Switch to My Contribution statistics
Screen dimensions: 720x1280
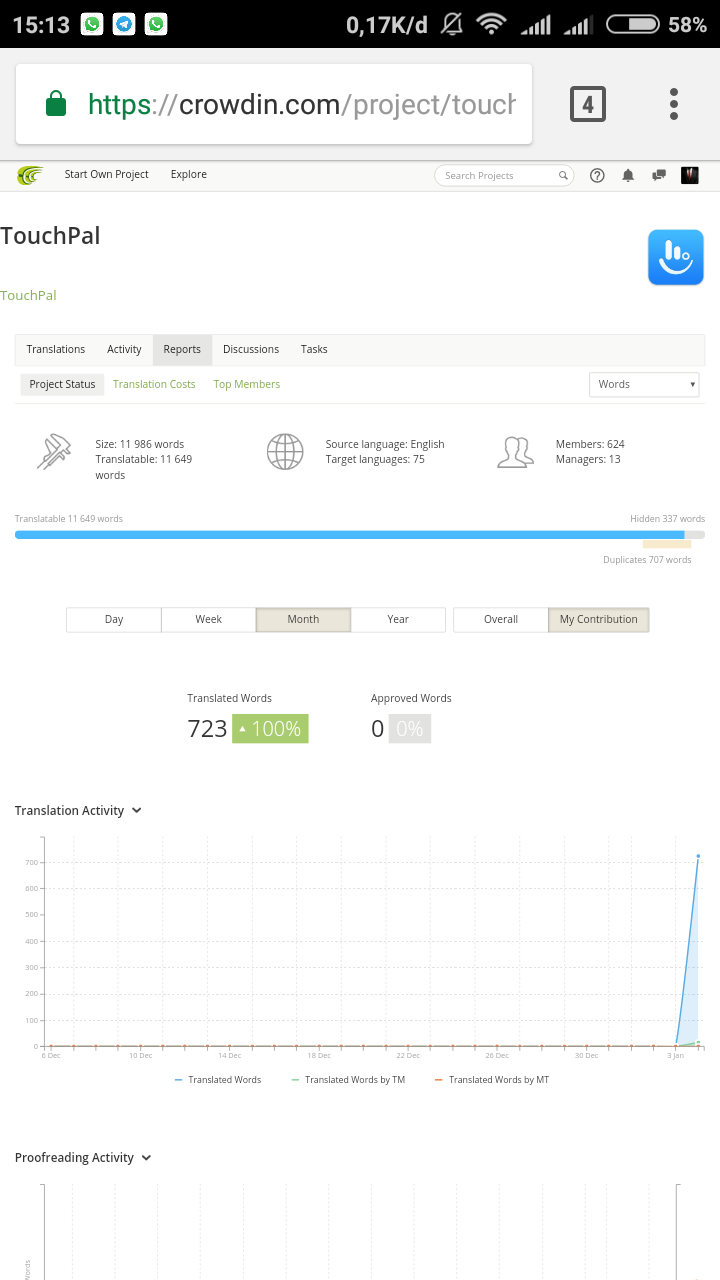click(598, 619)
